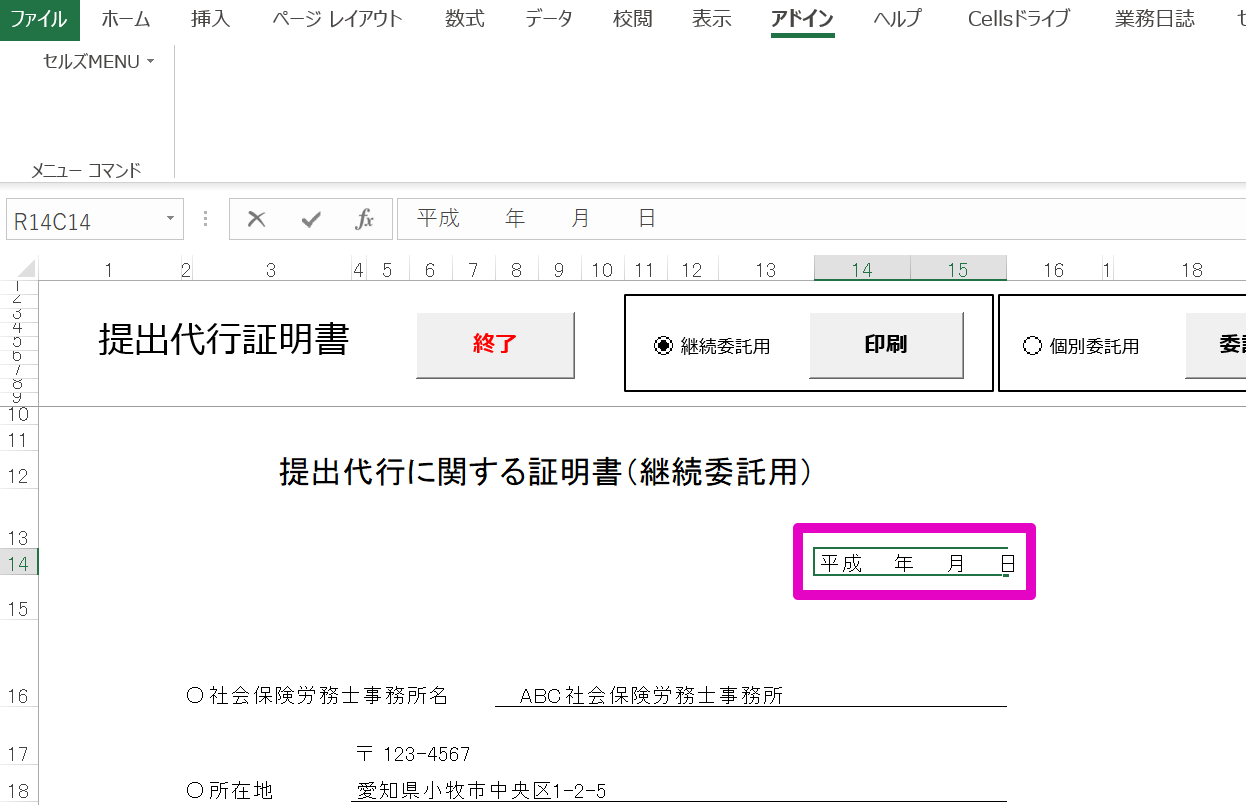Switch to the ホーム ribbon tab

click(x=126, y=19)
